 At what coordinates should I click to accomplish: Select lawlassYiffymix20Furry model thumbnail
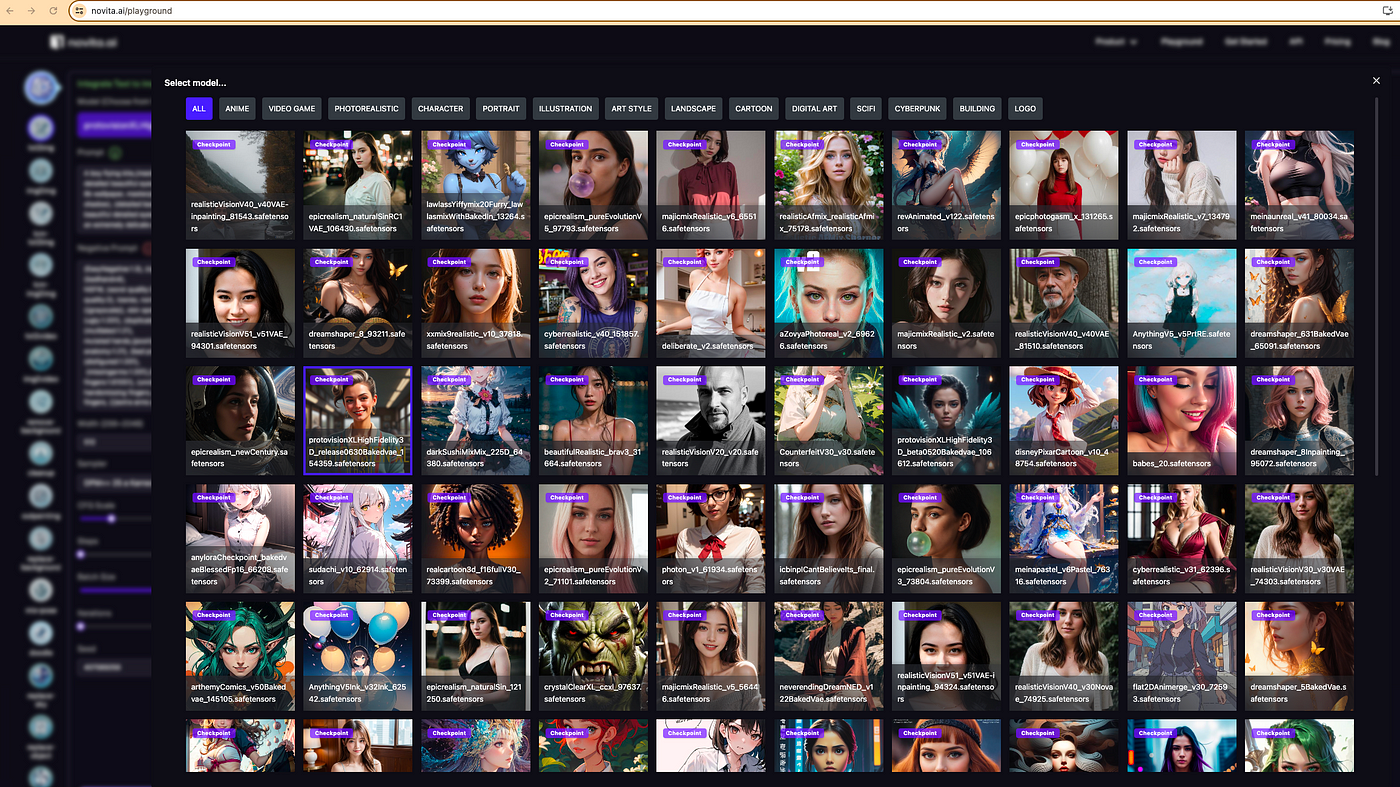coord(476,185)
